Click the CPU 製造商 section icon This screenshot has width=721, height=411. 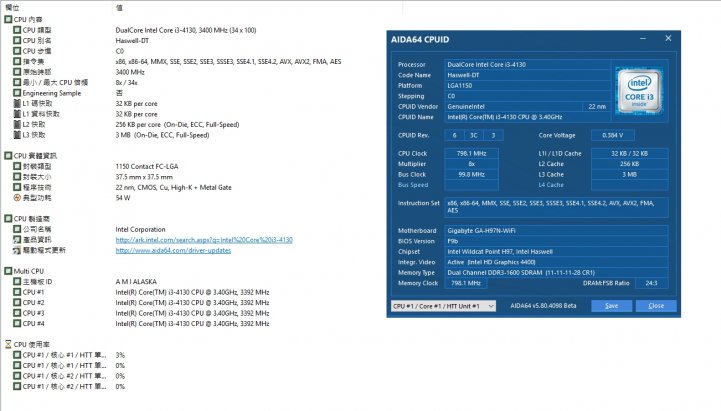pyautogui.click(x=8, y=218)
